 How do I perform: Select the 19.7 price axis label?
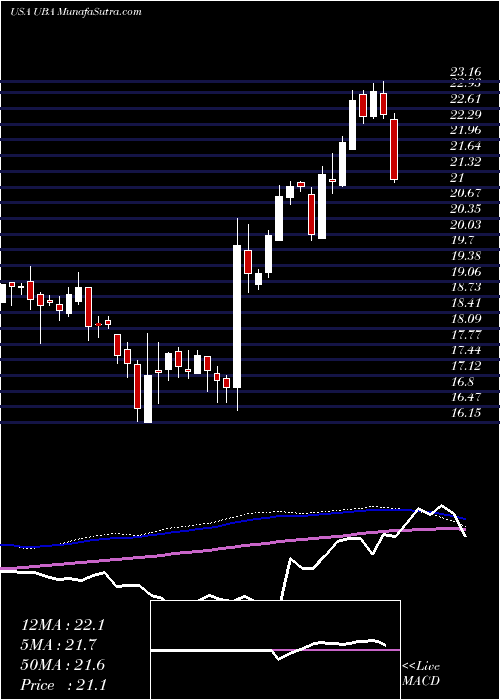pyautogui.click(x=462, y=240)
